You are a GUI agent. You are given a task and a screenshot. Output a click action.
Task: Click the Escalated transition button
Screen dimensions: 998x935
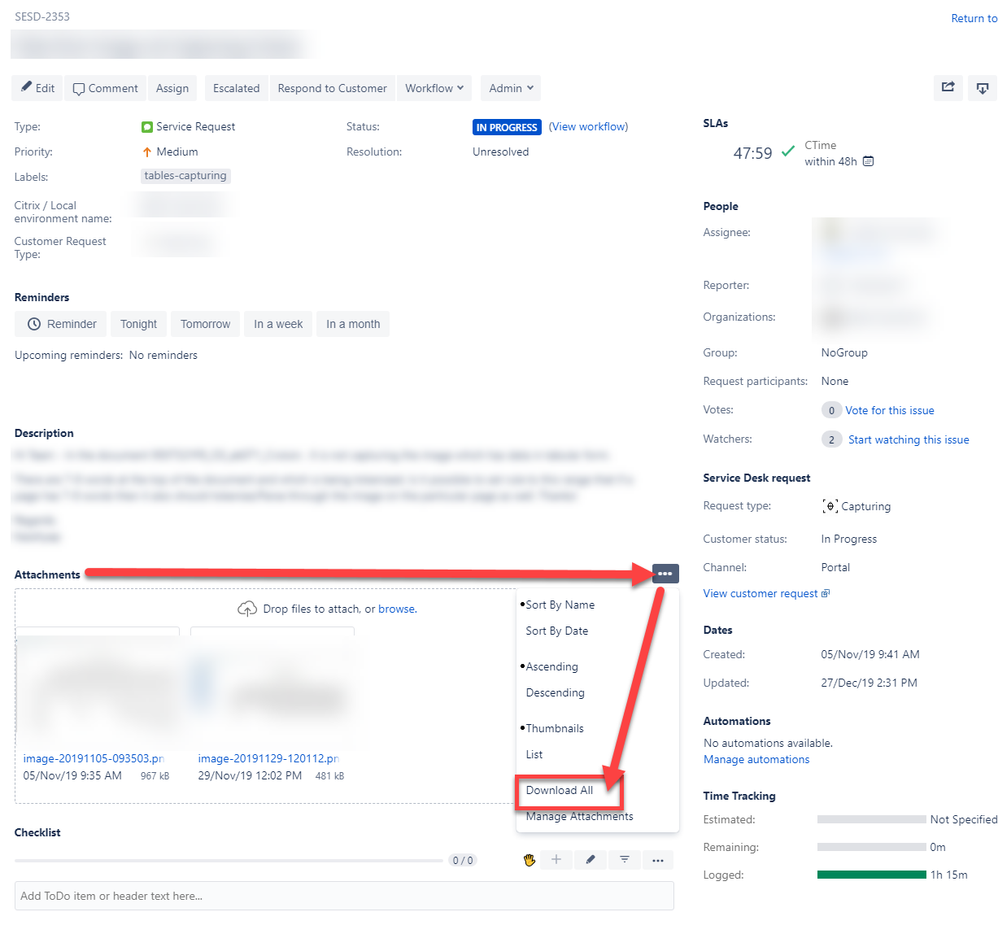236,88
